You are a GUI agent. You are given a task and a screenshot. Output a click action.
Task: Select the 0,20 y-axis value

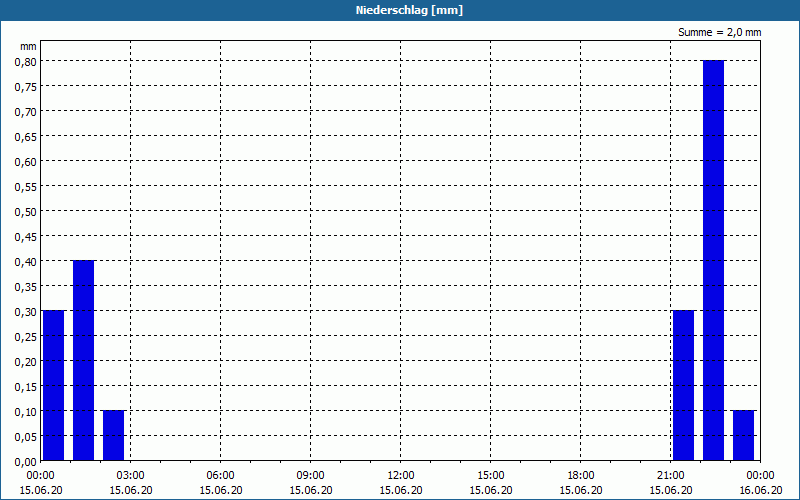click(26, 362)
